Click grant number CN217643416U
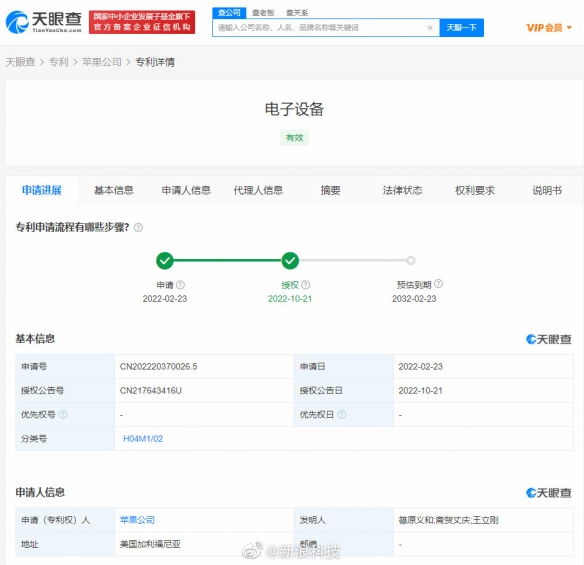This screenshot has height=565, width=584. (x=150, y=391)
